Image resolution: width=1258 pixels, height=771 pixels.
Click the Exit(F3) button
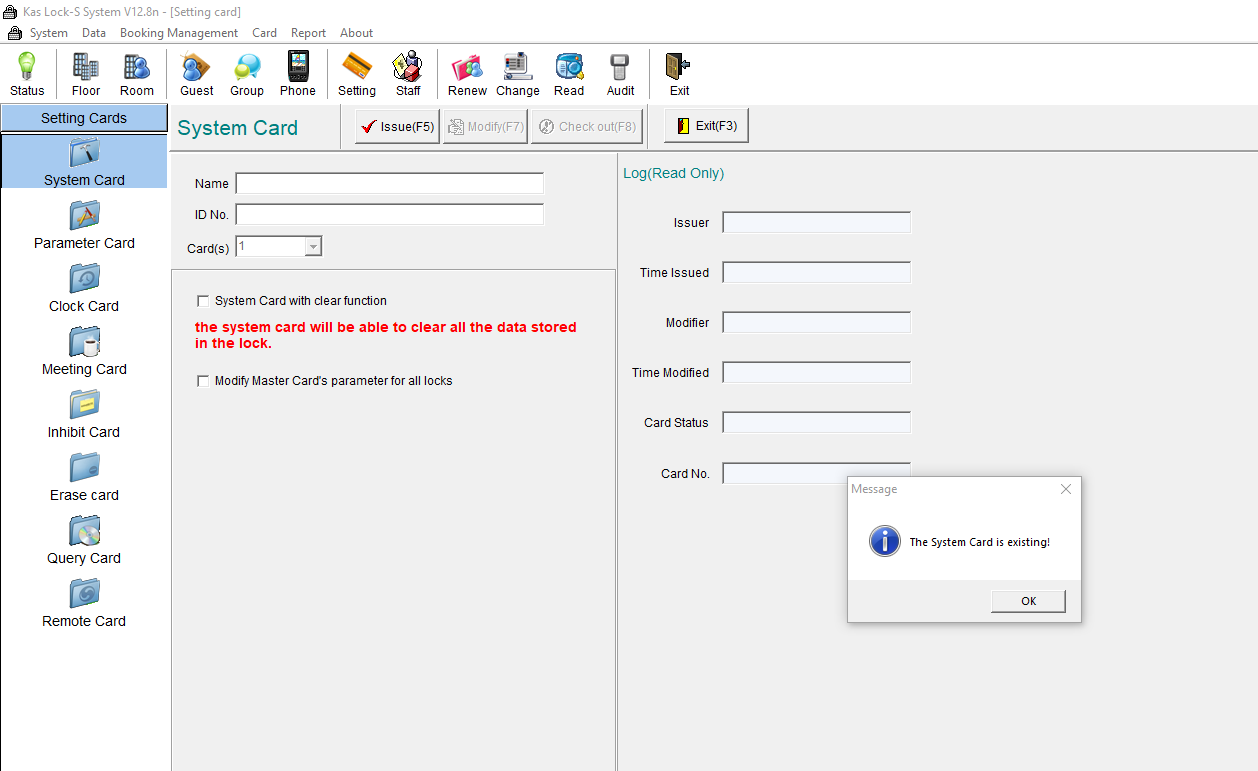point(706,126)
